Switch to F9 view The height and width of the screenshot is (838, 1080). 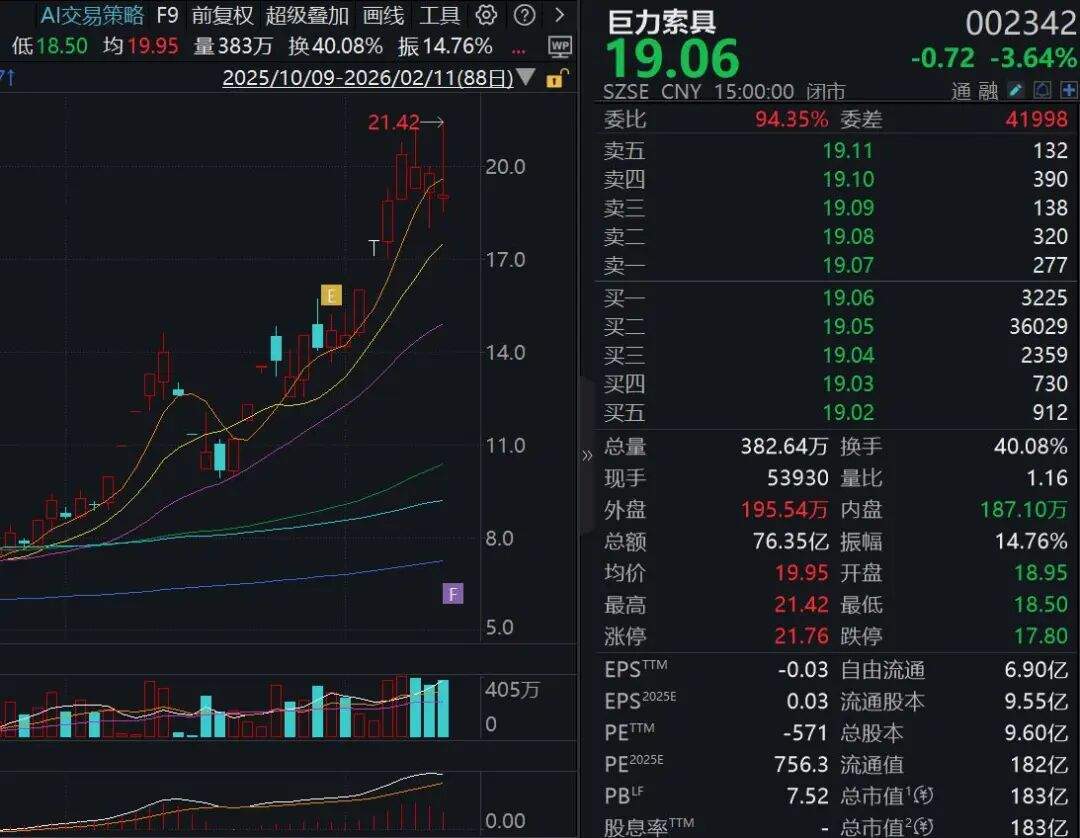pyautogui.click(x=166, y=15)
